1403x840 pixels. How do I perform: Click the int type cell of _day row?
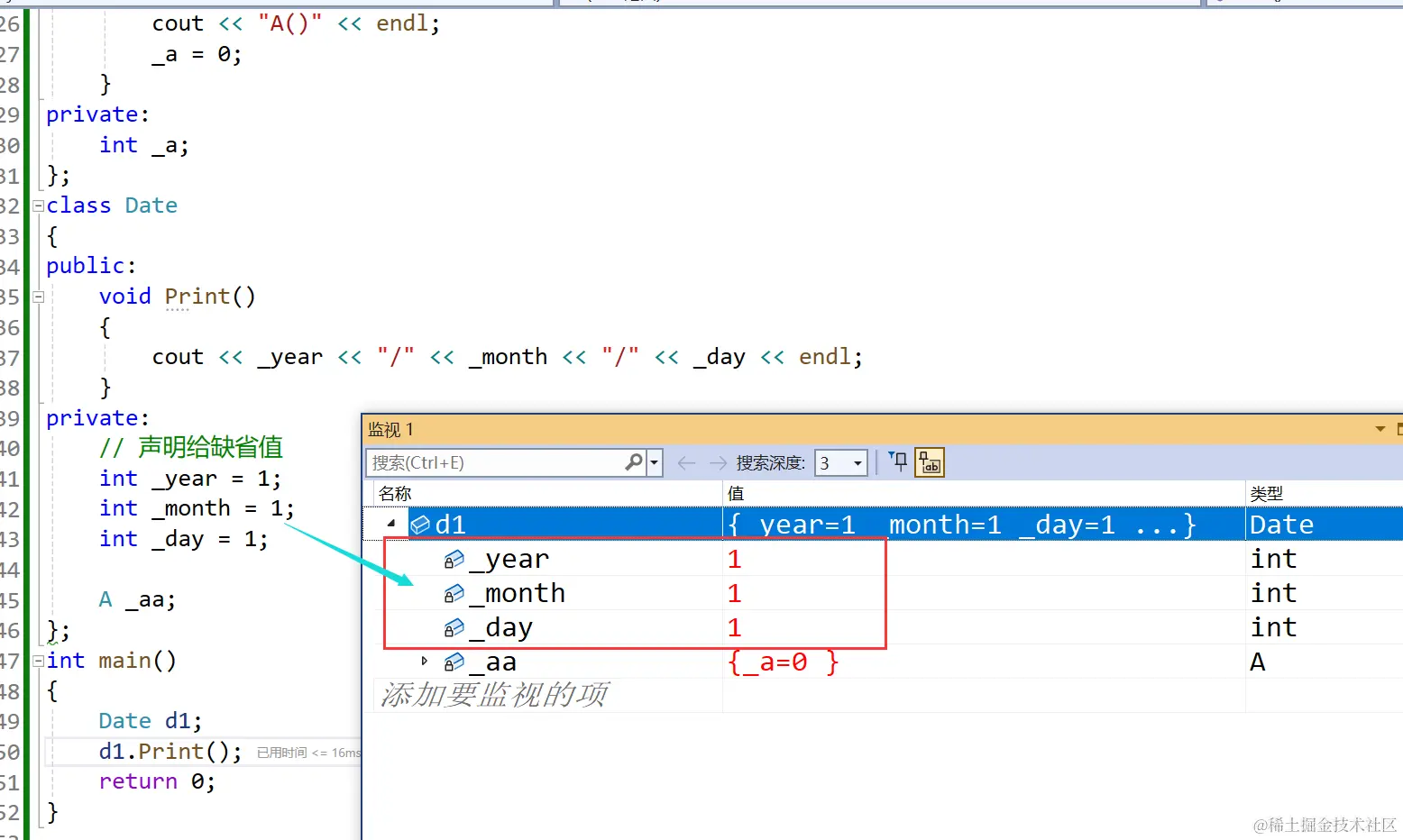(1273, 628)
